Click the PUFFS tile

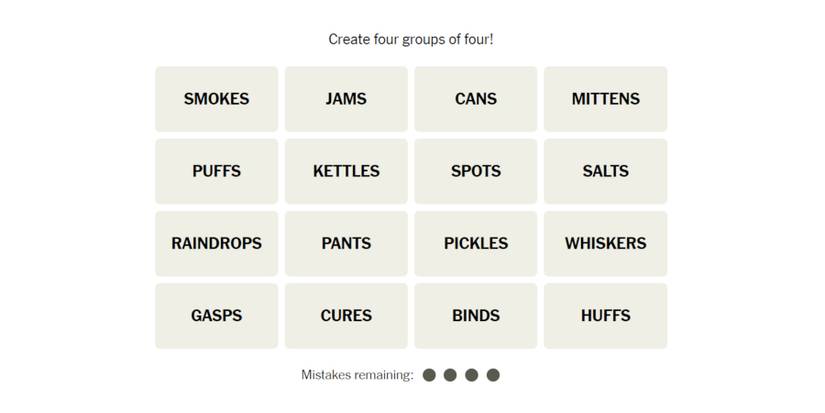coord(216,171)
